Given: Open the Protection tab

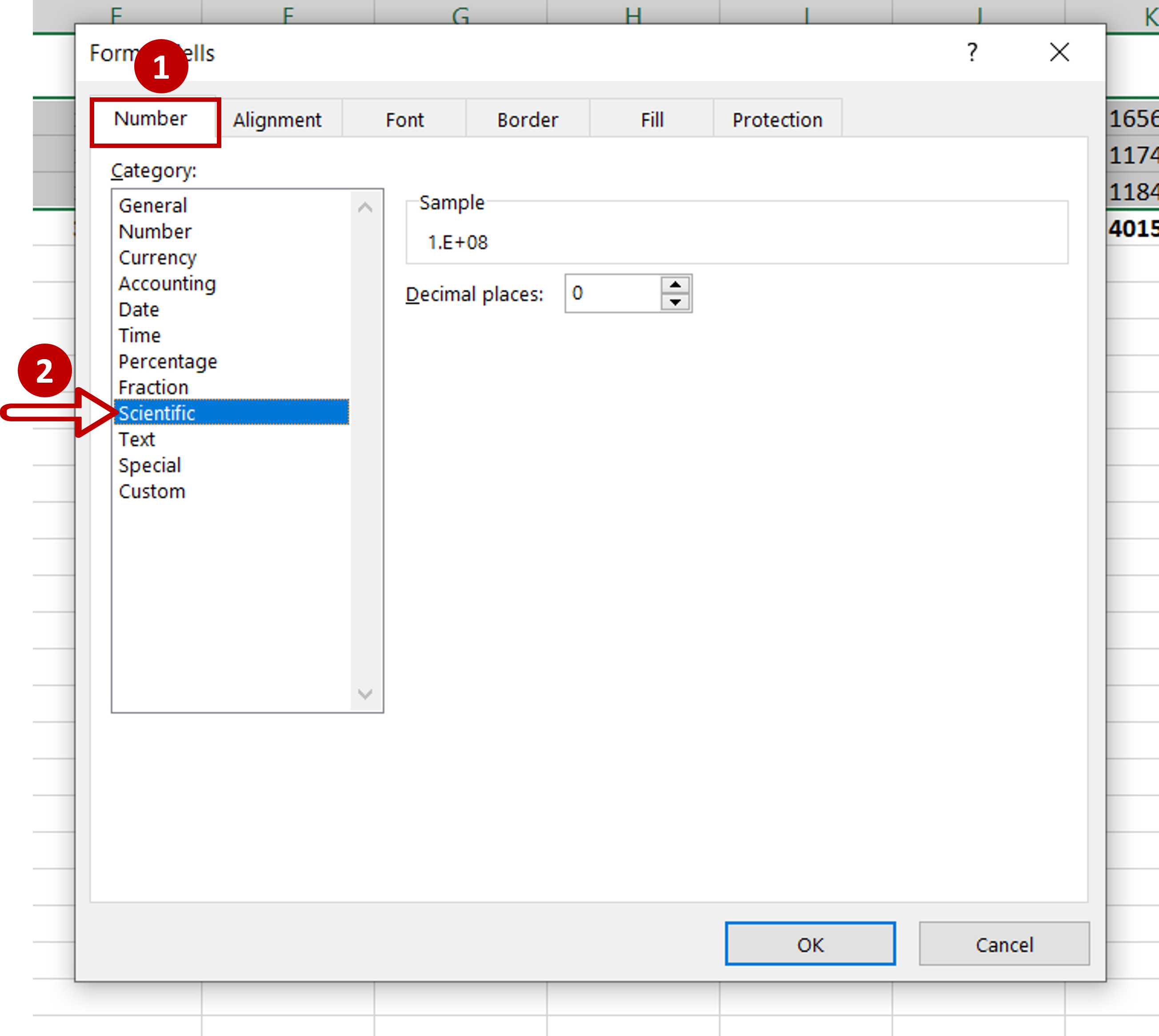Looking at the screenshot, I should [777, 120].
